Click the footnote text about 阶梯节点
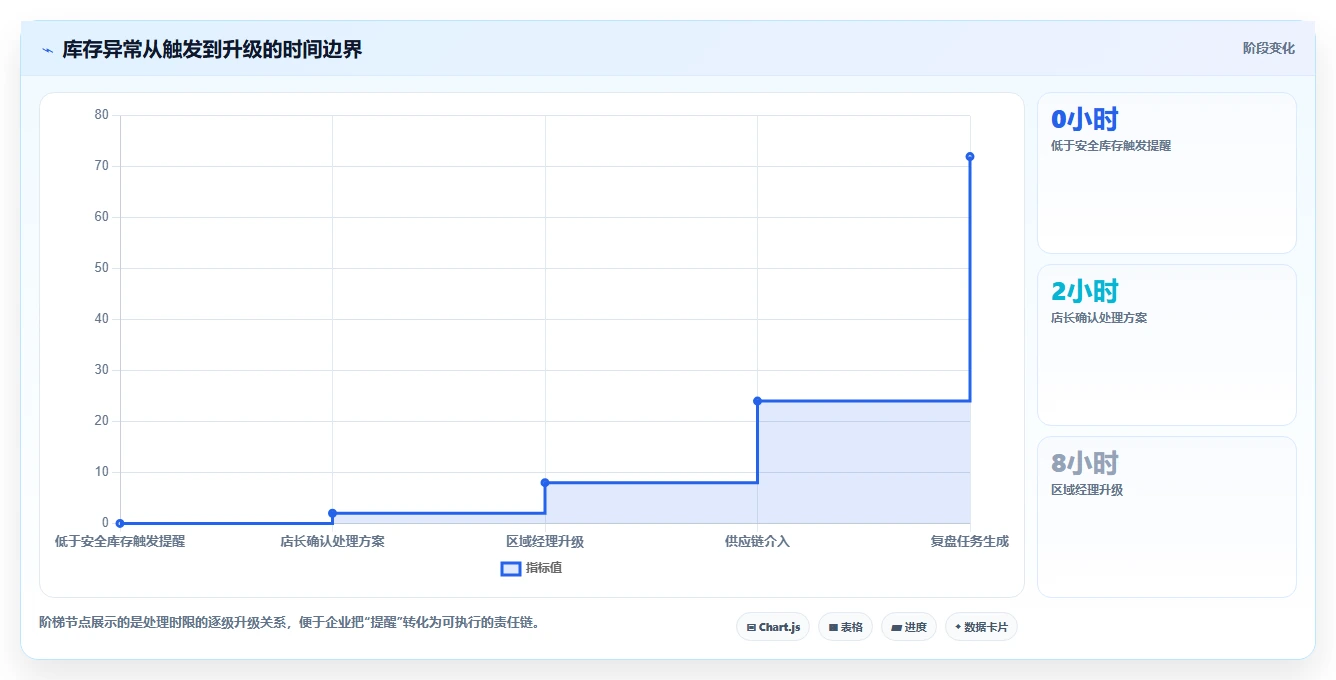1336x680 pixels. [290, 622]
